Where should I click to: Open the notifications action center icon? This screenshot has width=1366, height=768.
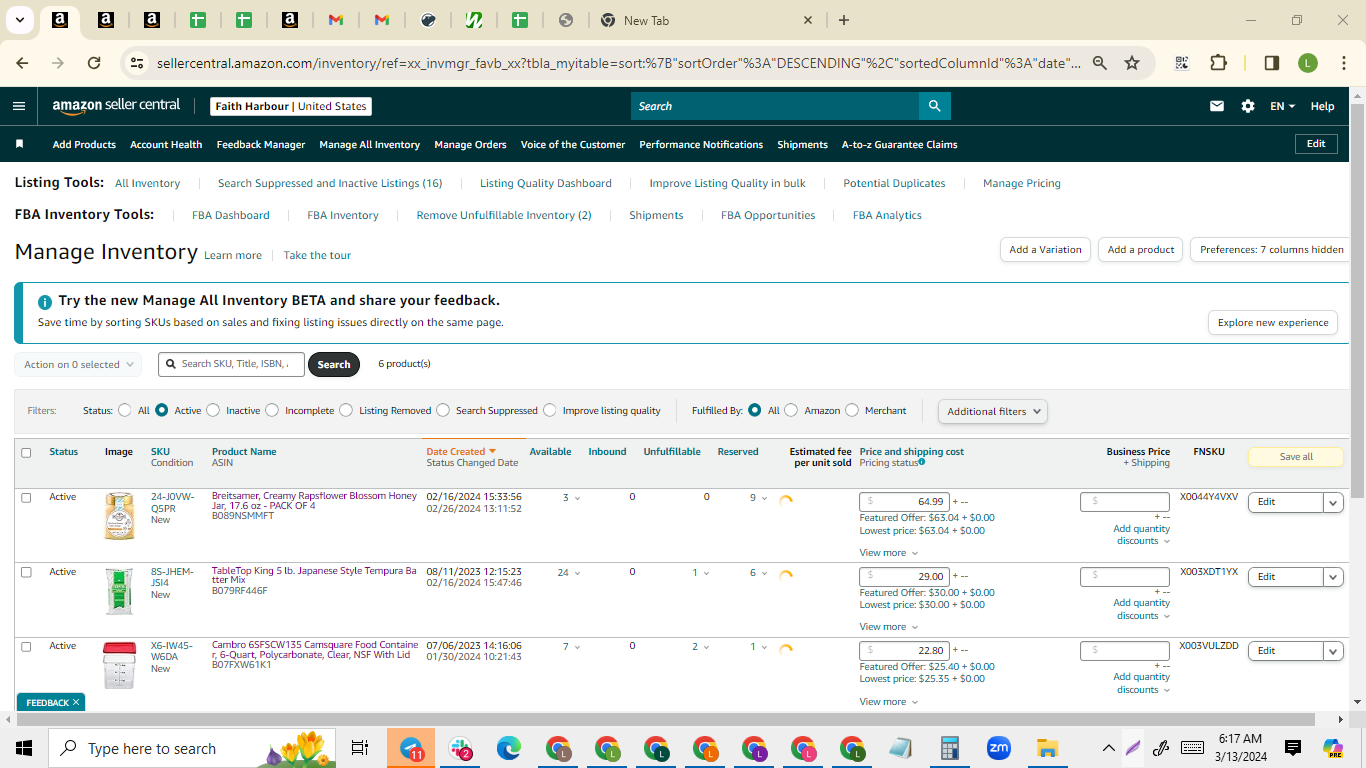[x=1293, y=748]
